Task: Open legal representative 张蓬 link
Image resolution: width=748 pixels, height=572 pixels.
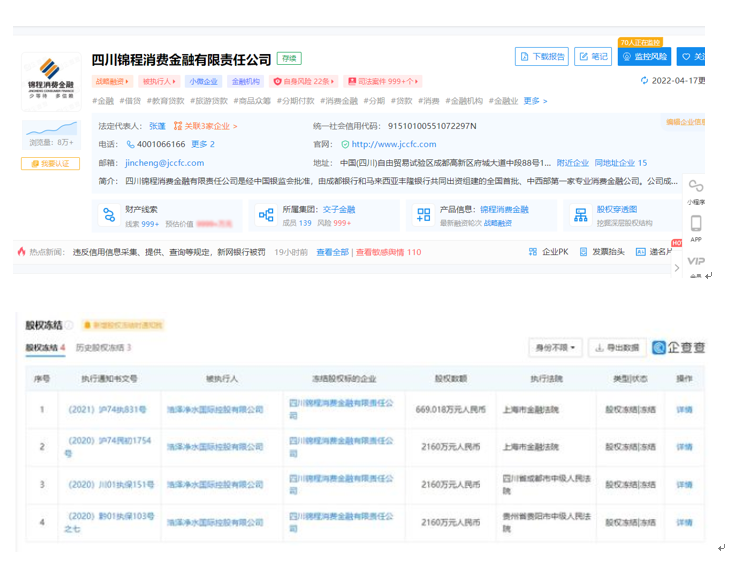Action: (157, 126)
